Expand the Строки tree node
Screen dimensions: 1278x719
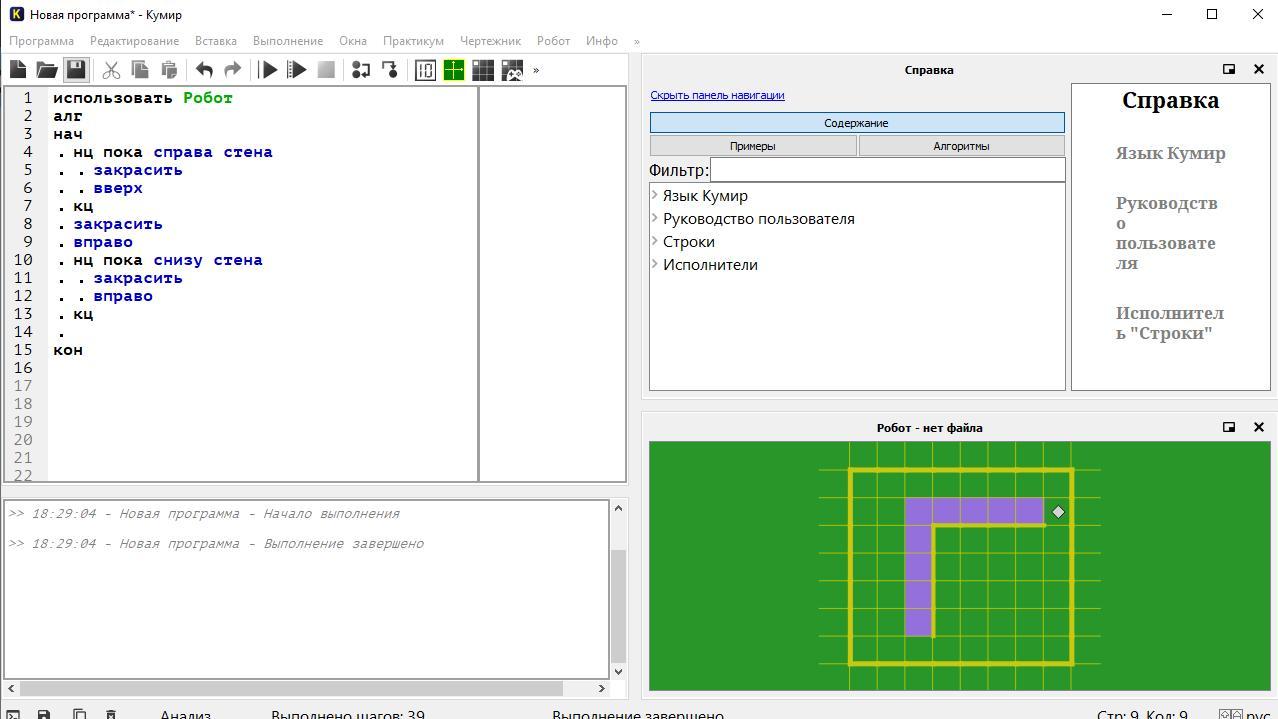click(x=655, y=241)
